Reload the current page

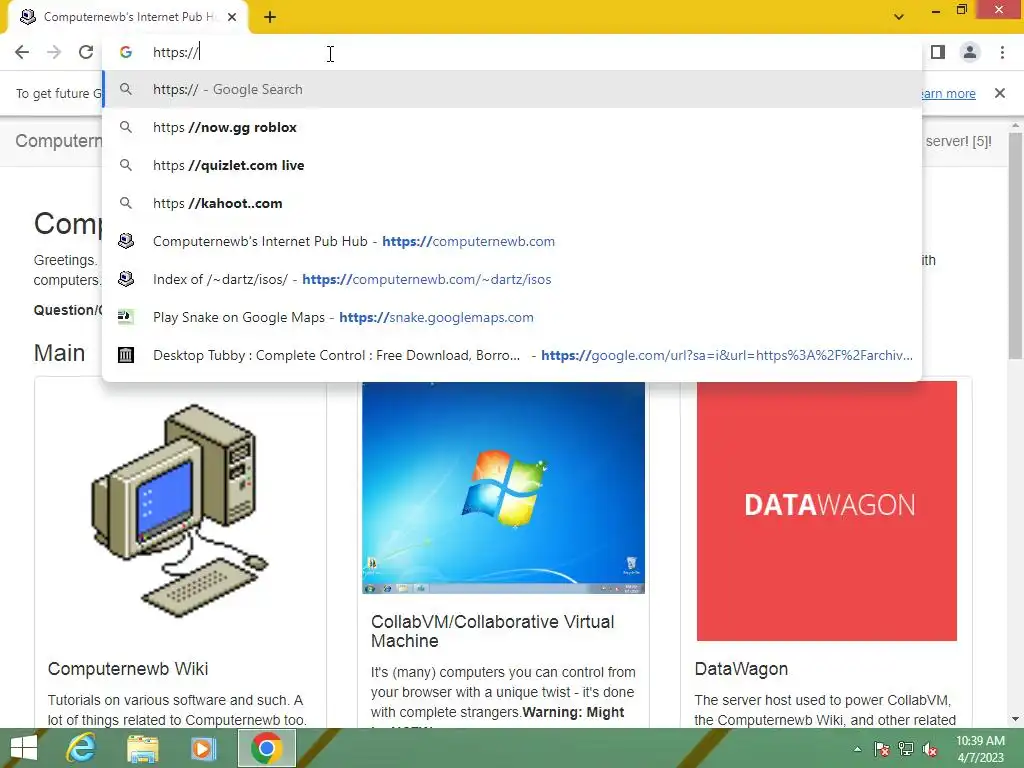tap(86, 52)
